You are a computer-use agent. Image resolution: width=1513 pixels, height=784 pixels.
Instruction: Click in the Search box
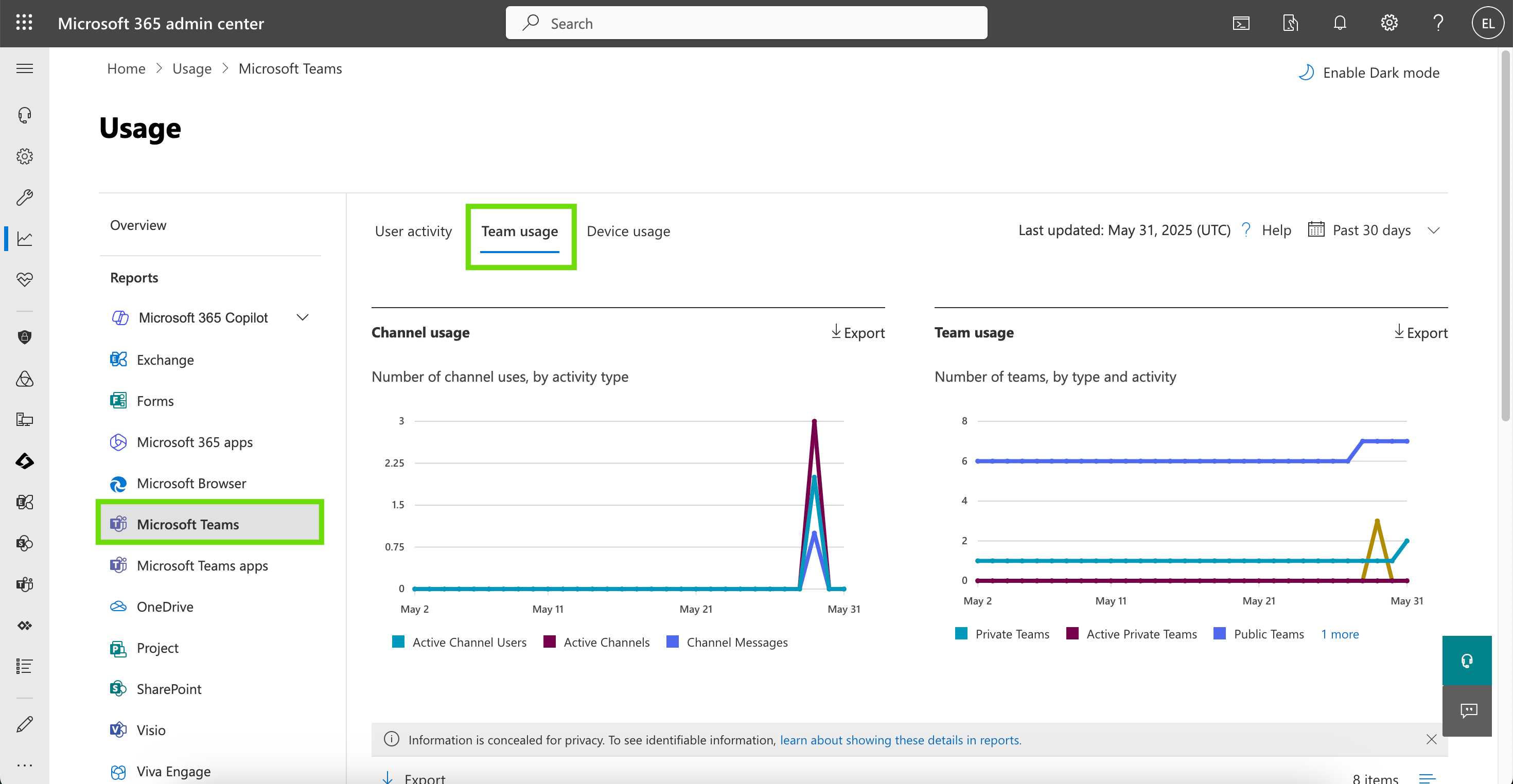pyautogui.click(x=746, y=23)
